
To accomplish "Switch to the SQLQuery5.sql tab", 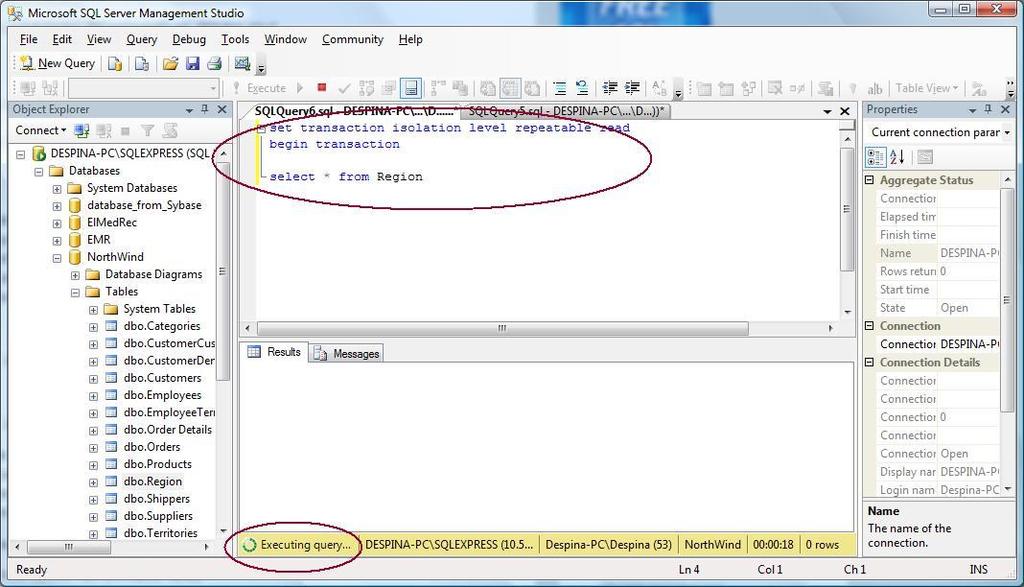I will pyautogui.click(x=566, y=111).
